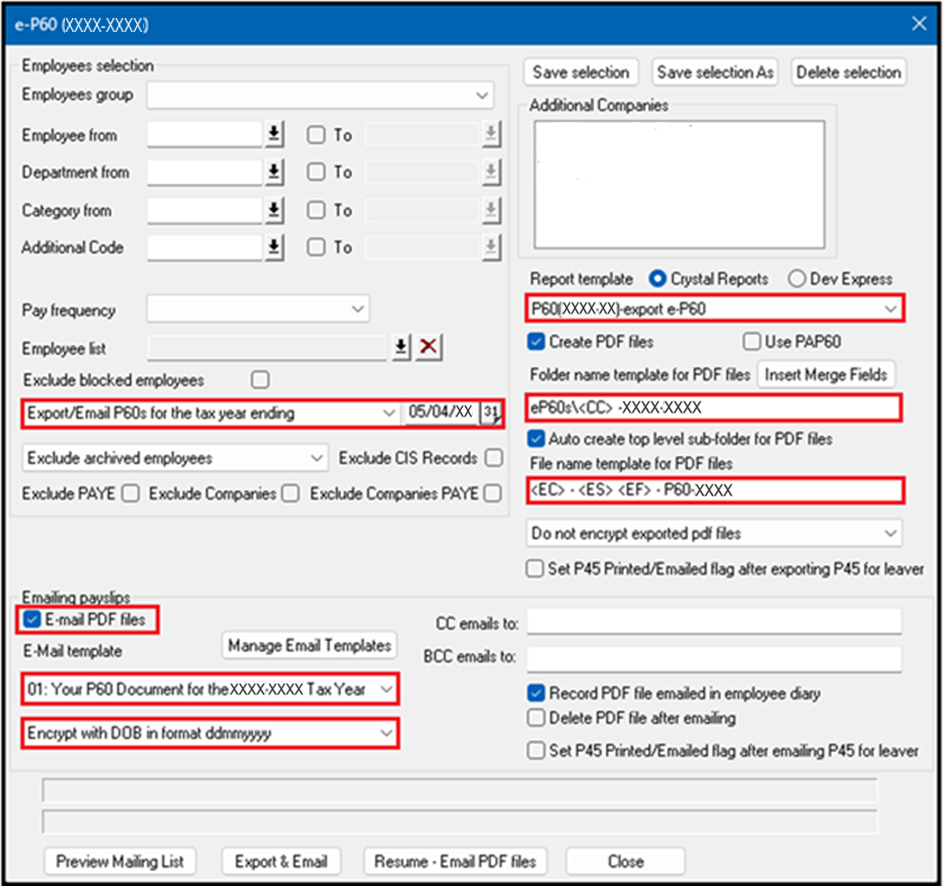Toggle Auto create top level sub-folder checkbox
Image resolution: width=944 pixels, height=886 pixels.
536,438
